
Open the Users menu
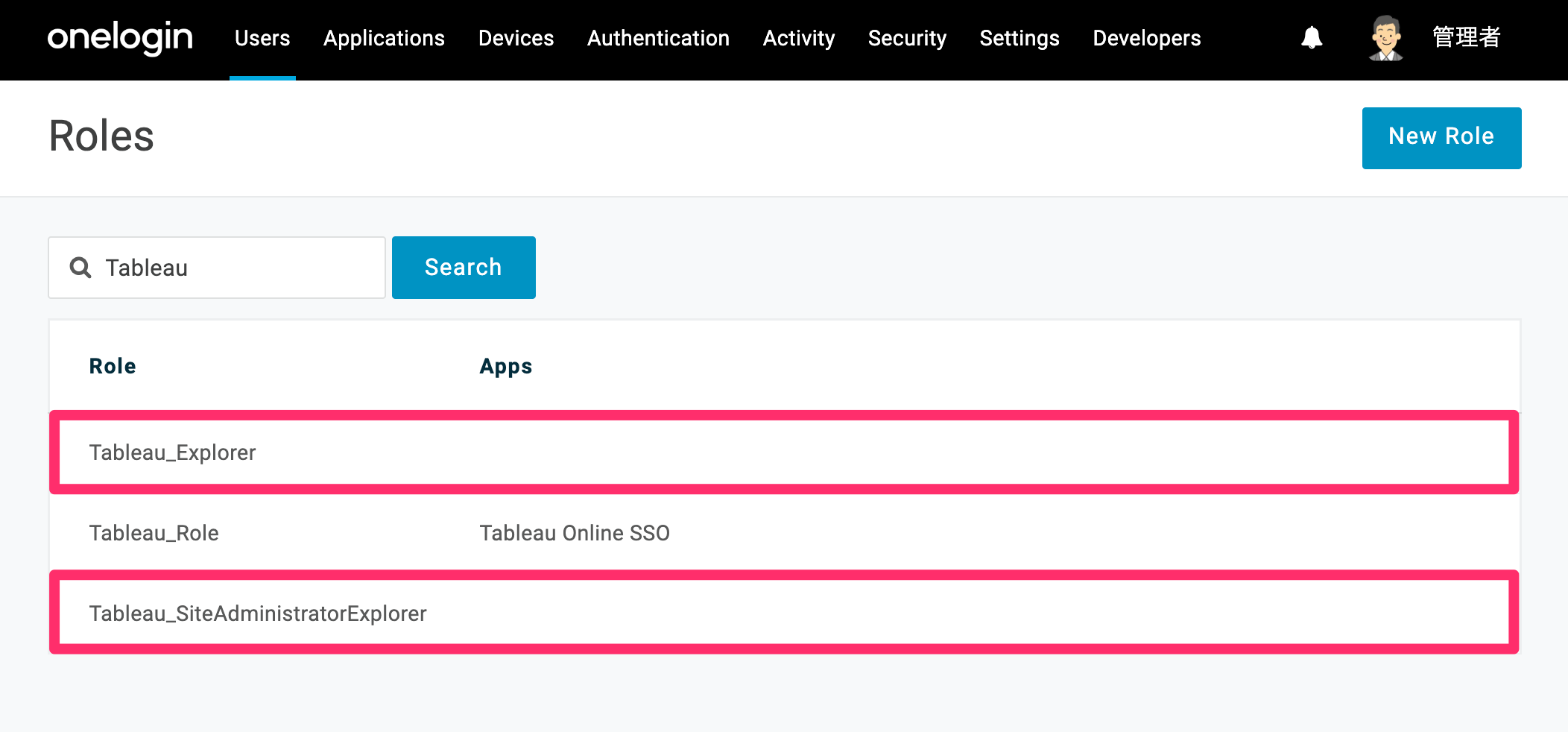click(x=262, y=38)
